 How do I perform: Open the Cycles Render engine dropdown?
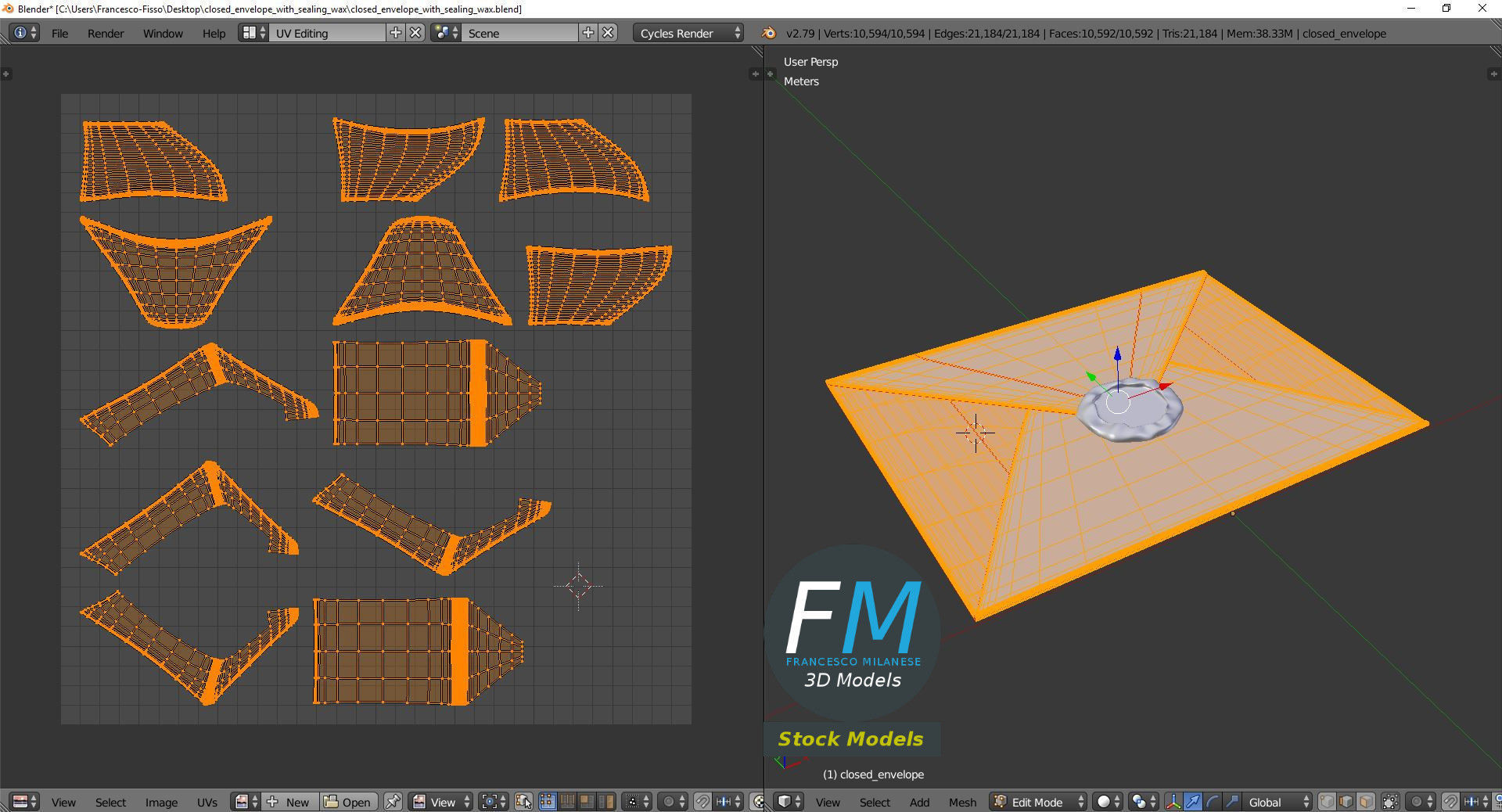pyautogui.click(x=688, y=33)
